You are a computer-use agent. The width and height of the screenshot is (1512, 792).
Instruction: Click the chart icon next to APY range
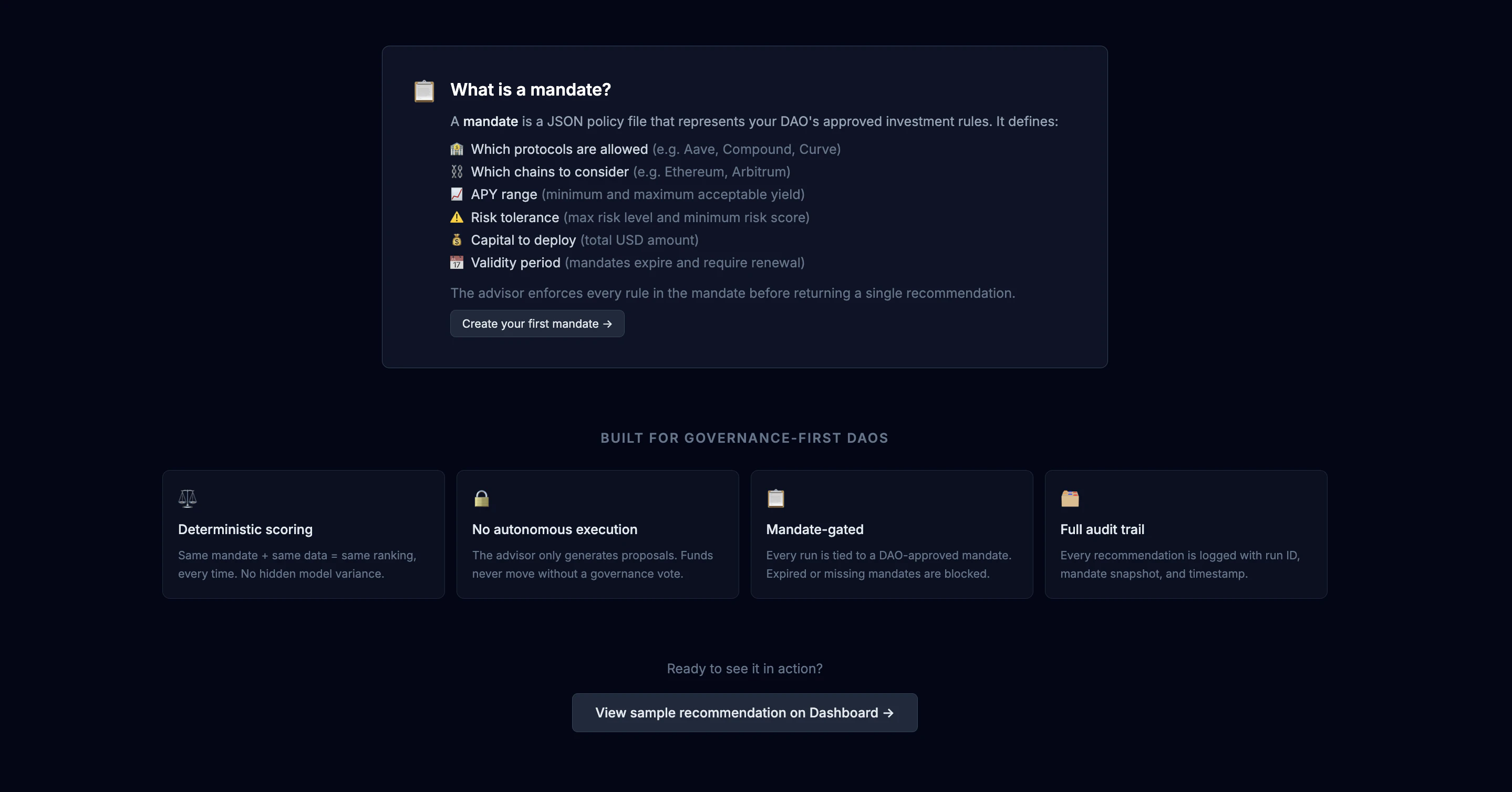[457, 194]
